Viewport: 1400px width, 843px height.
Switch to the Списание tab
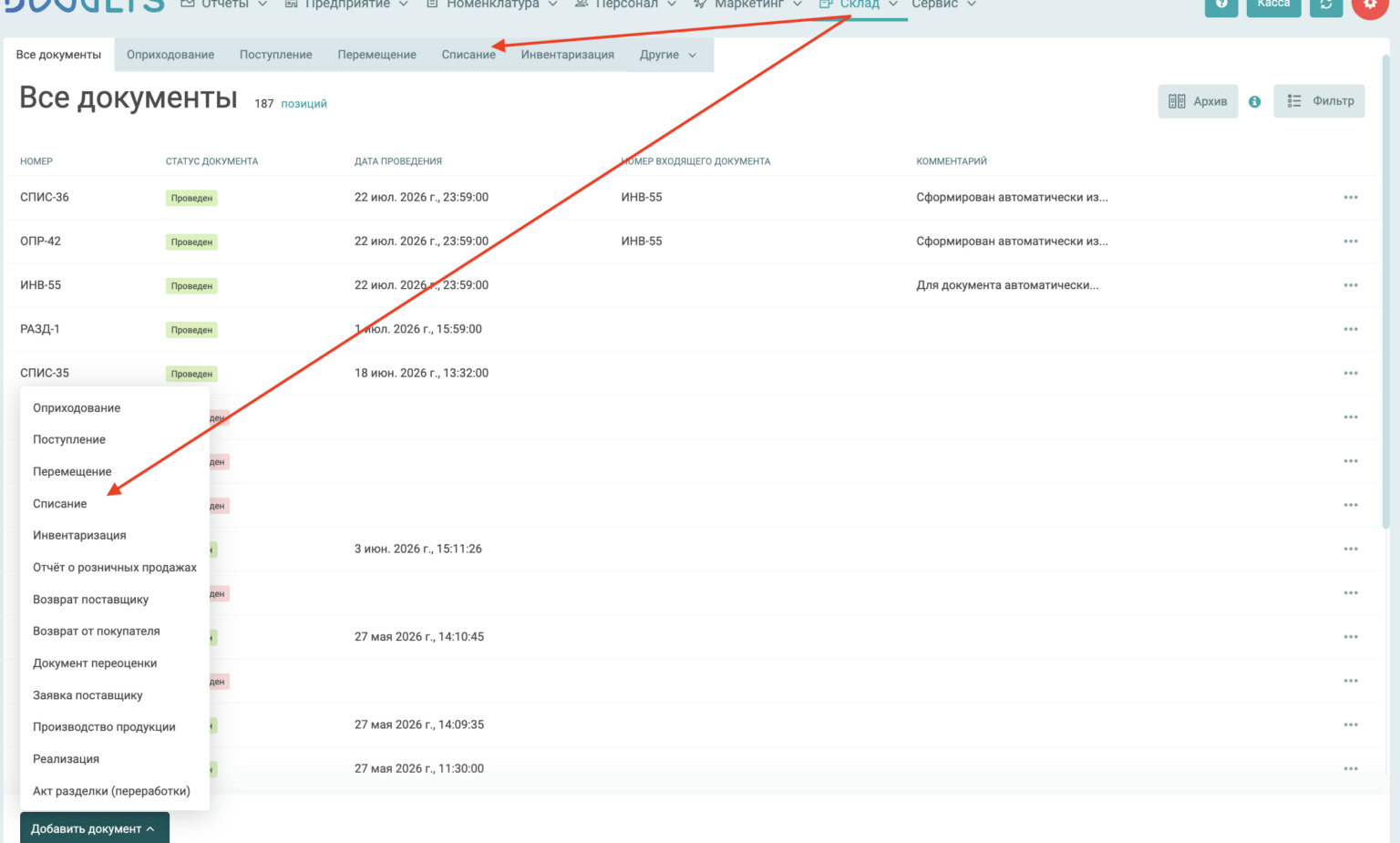click(468, 55)
